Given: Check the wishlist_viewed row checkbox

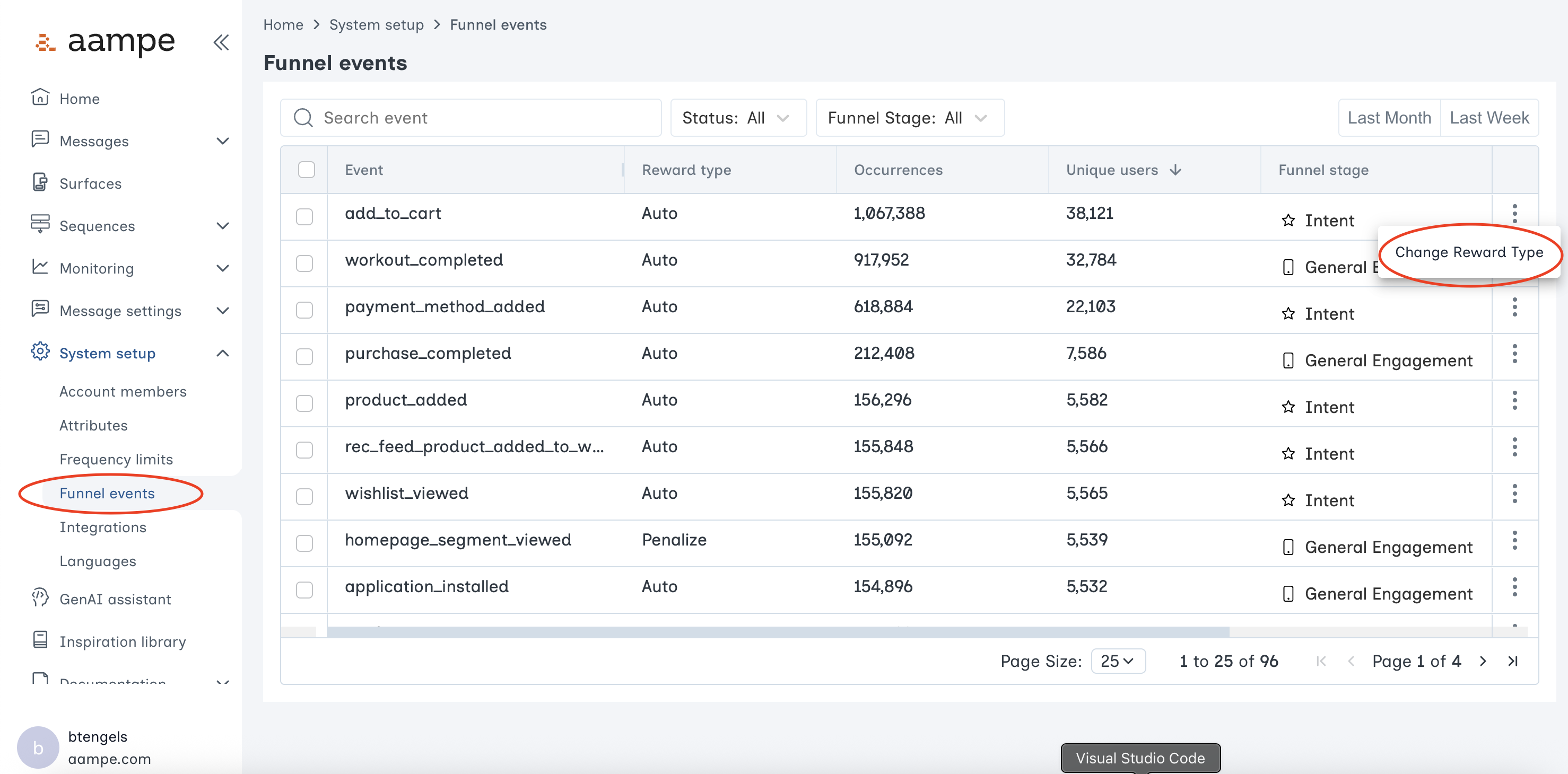Looking at the screenshot, I should [304, 497].
